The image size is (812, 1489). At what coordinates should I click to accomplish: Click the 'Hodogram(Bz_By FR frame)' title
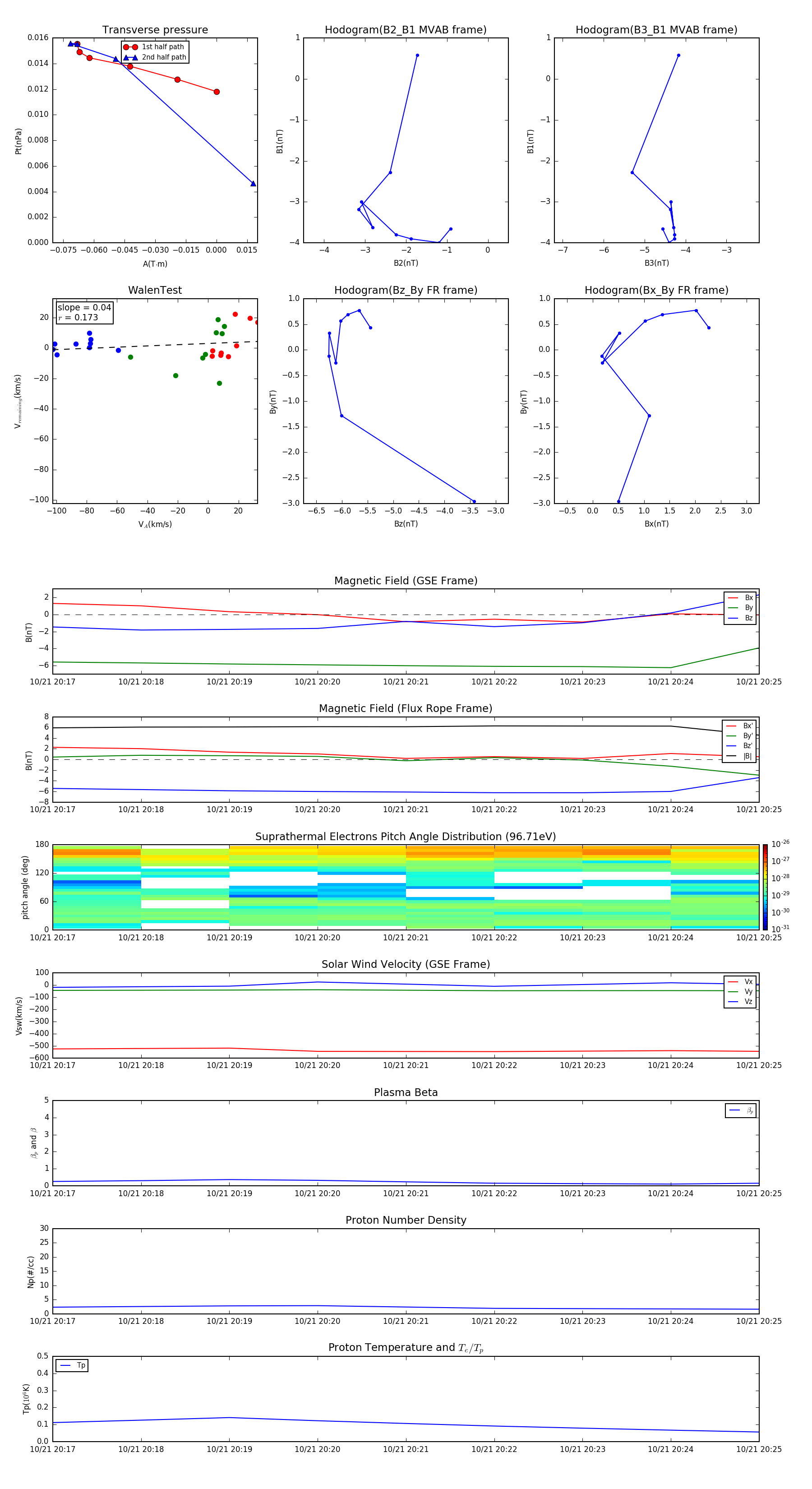[x=406, y=290]
